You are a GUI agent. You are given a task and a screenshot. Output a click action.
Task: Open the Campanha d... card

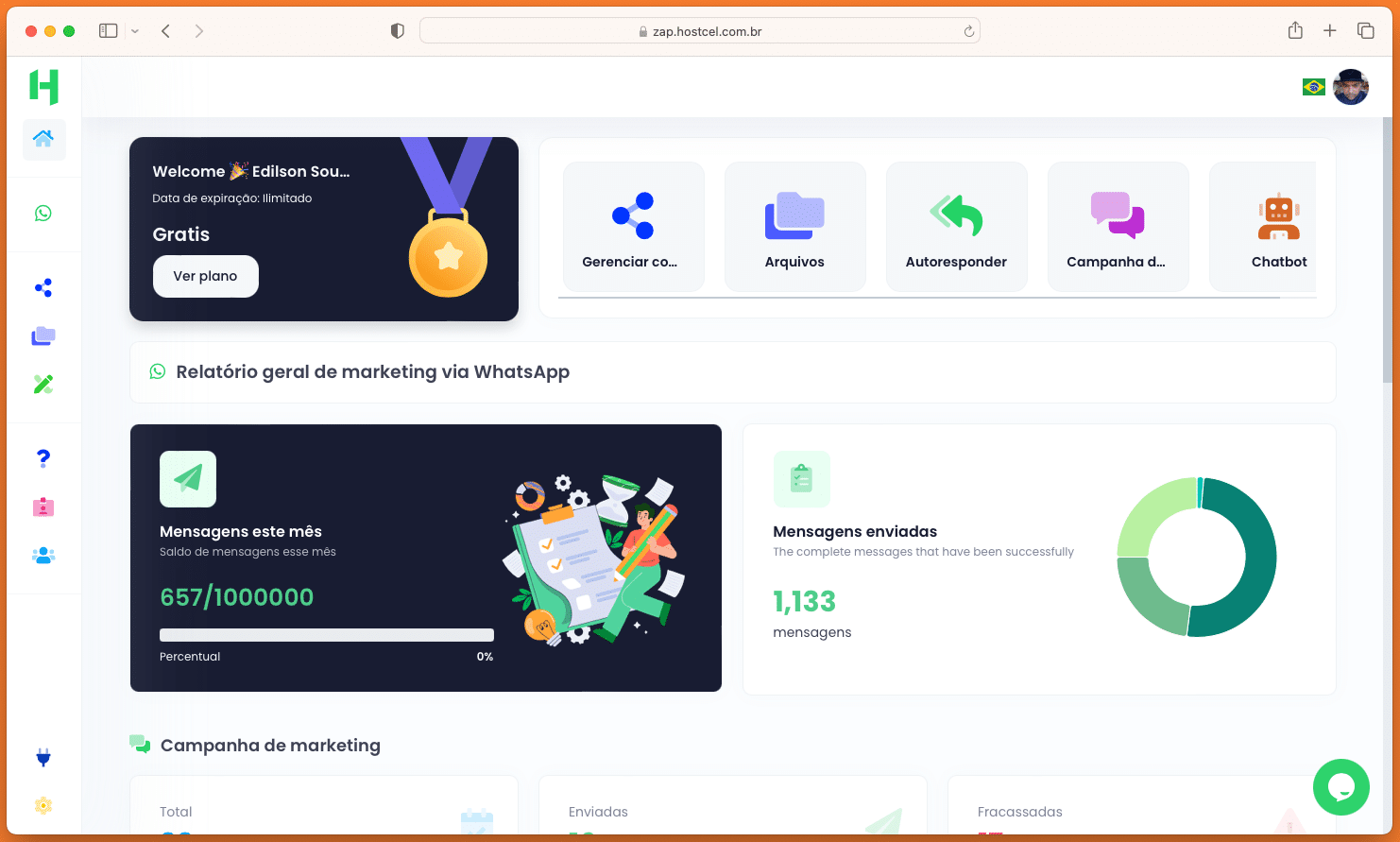coord(1118,227)
